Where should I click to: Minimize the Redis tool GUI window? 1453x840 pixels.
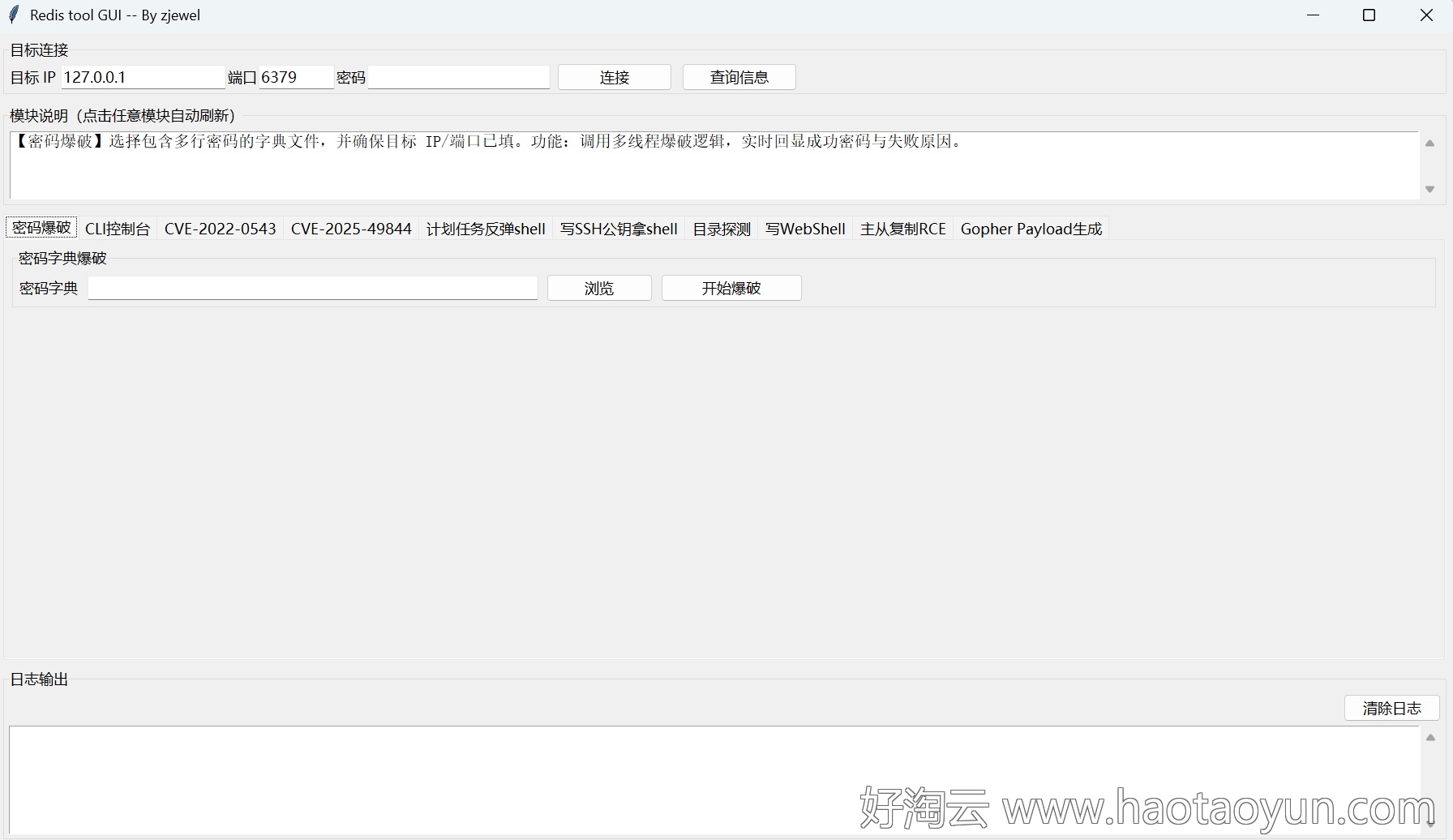click(1314, 15)
